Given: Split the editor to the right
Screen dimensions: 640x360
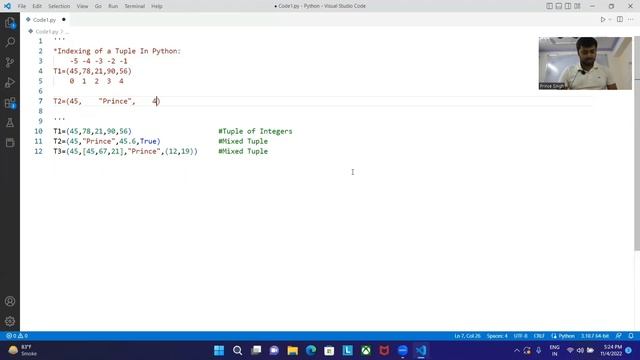Looking at the screenshot, I should point(620,20).
